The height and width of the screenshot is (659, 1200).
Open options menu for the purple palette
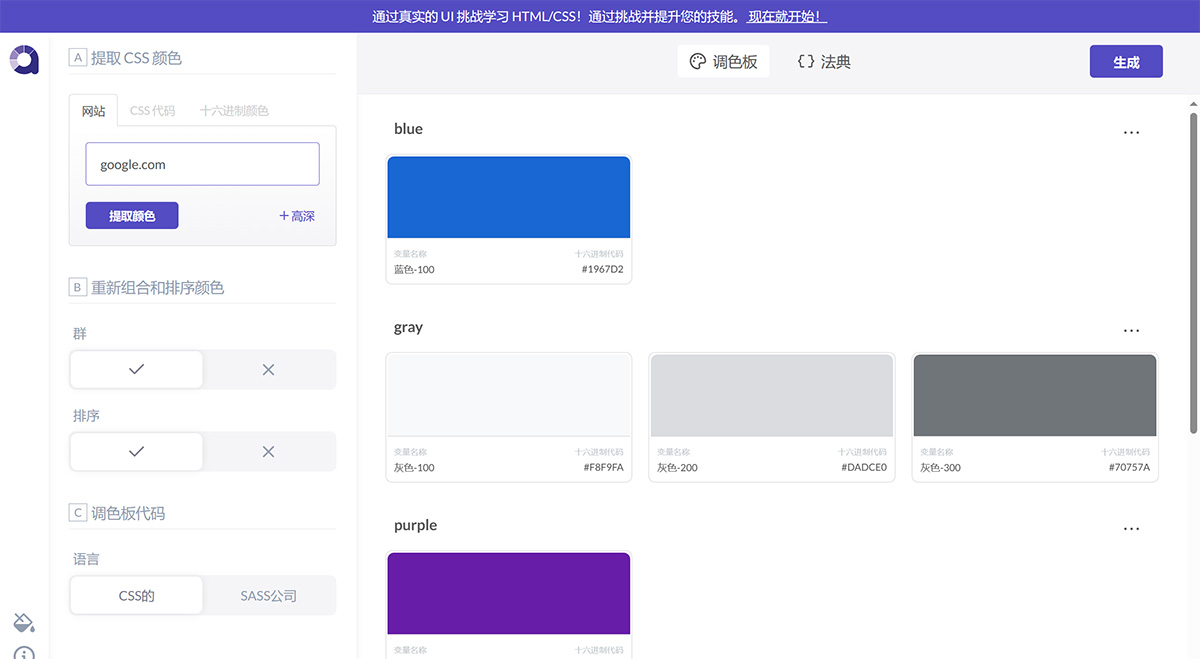pyautogui.click(x=1131, y=527)
